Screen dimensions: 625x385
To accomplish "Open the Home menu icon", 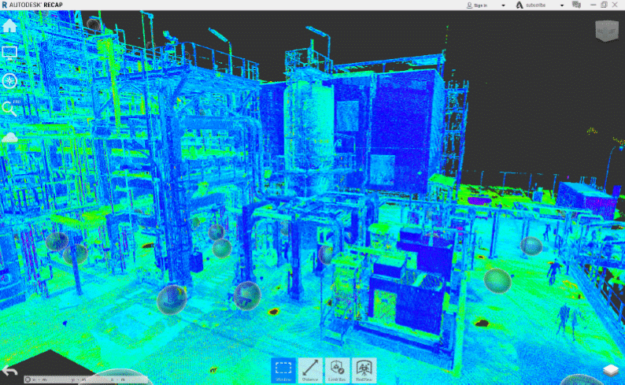I will (x=9, y=26).
